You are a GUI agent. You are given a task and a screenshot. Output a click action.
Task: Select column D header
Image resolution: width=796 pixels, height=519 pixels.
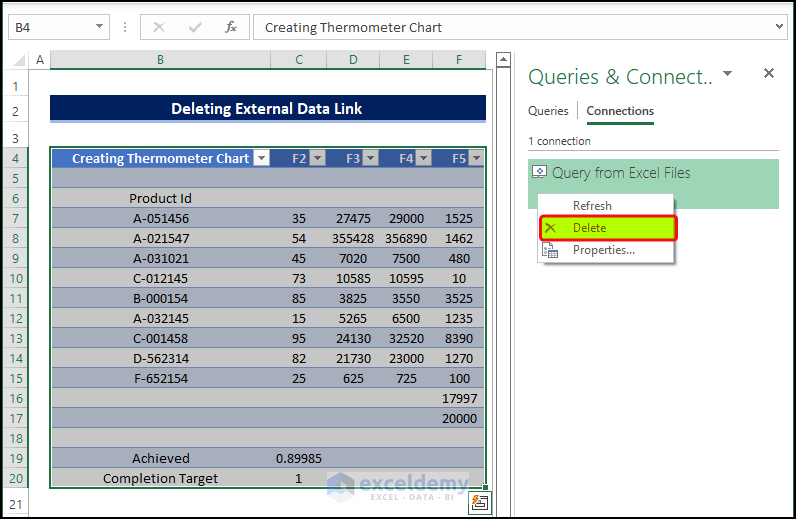353,61
